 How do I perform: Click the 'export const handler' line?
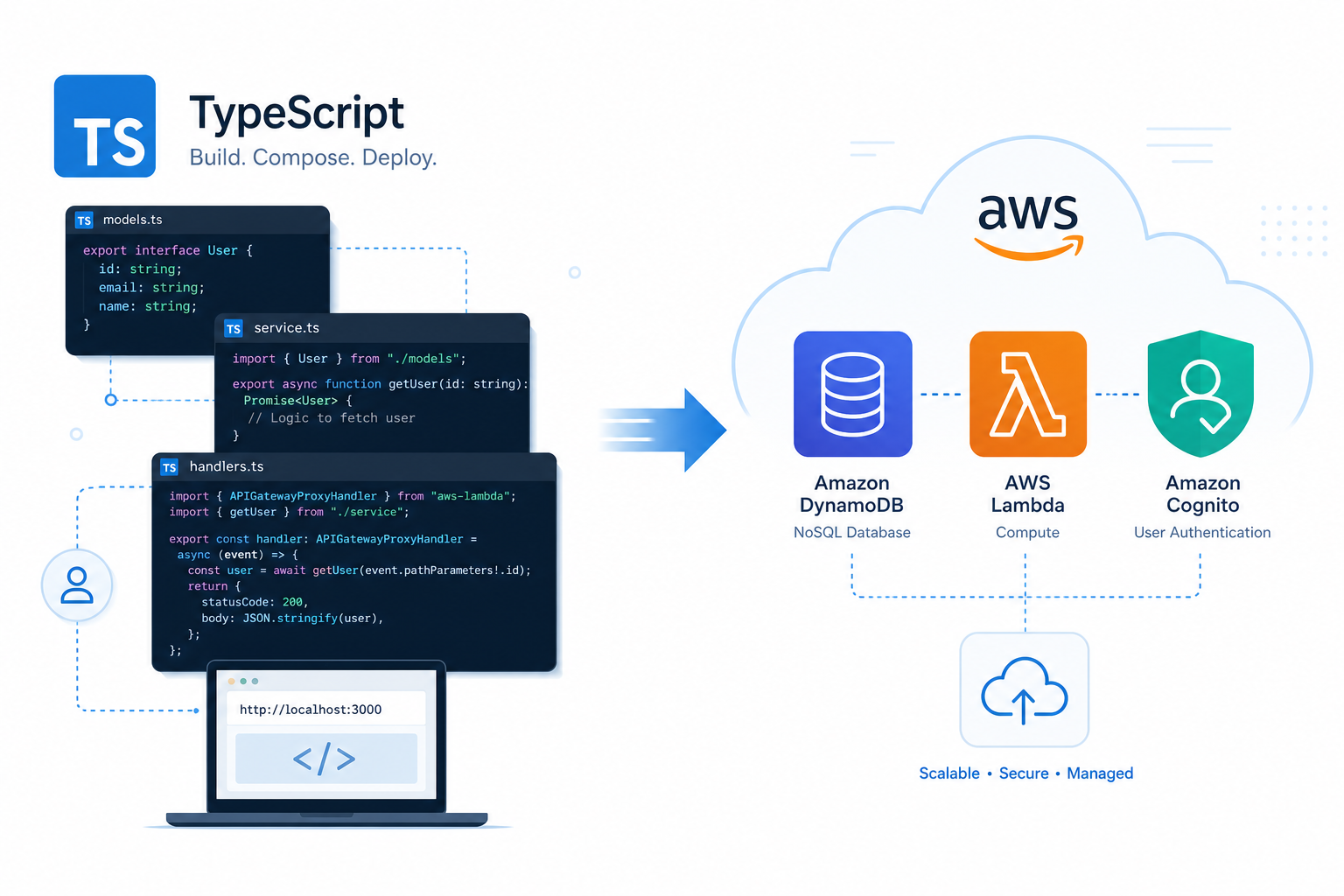coord(323,539)
